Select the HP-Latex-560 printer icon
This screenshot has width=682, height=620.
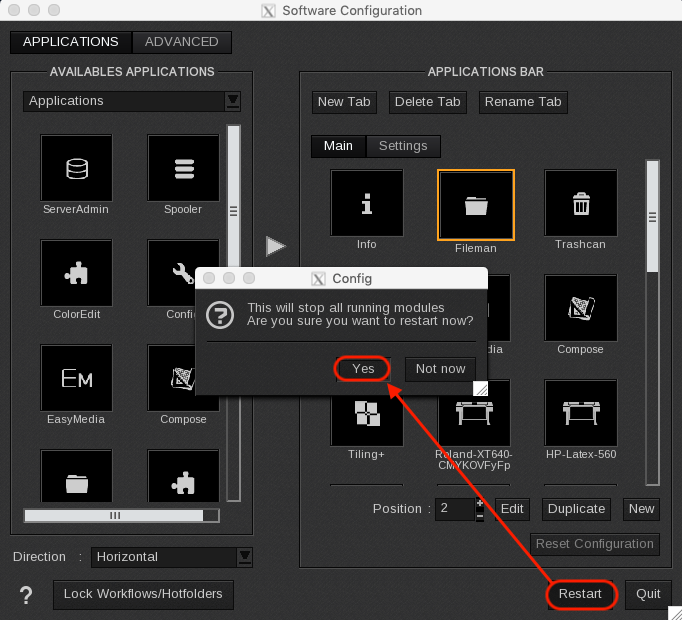581,412
